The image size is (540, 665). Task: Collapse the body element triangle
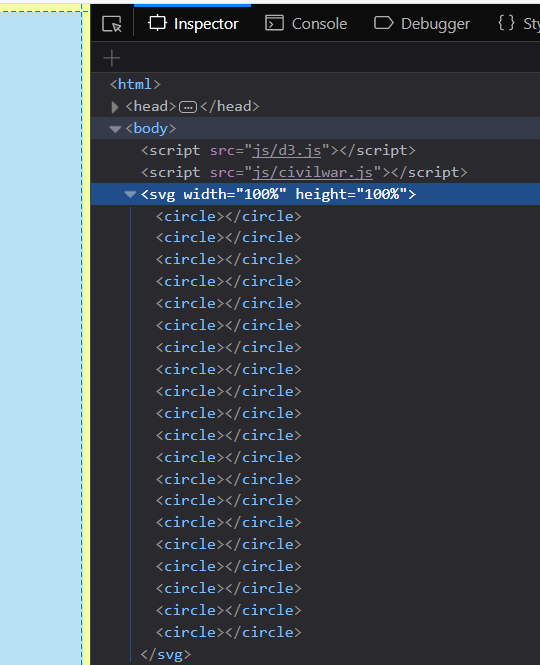tap(115, 129)
